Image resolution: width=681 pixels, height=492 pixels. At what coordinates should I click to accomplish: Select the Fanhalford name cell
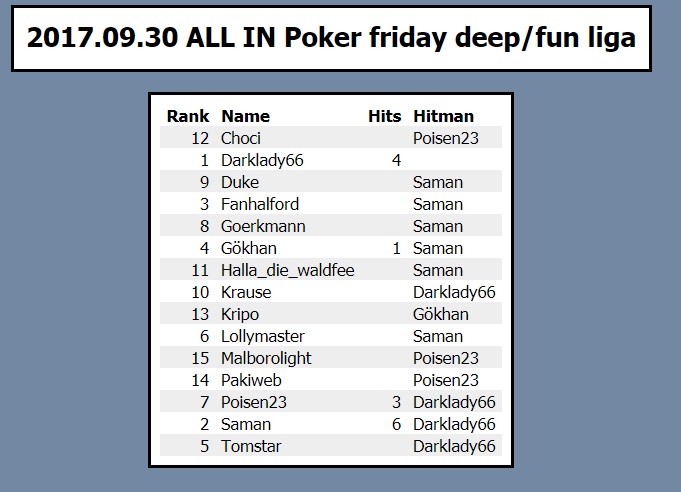pyautogui.click(x=260, y=204)
